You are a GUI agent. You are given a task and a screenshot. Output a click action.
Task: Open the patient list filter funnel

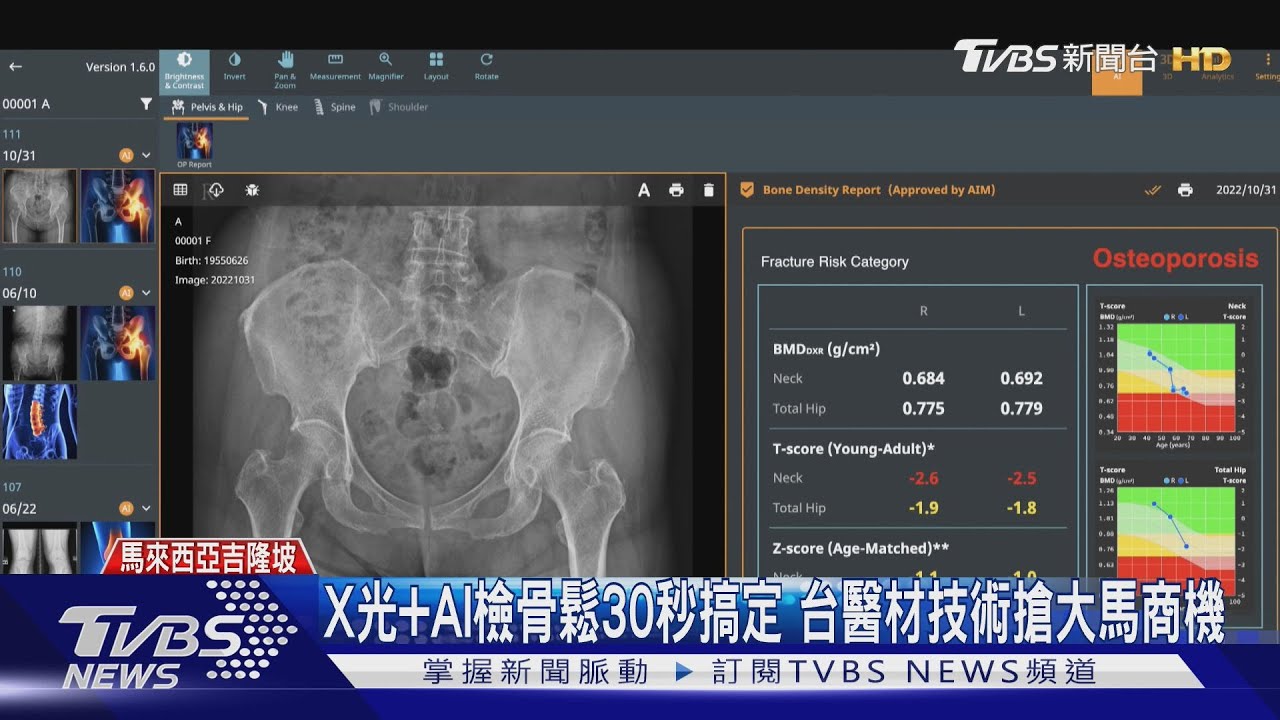pos(146,104)
